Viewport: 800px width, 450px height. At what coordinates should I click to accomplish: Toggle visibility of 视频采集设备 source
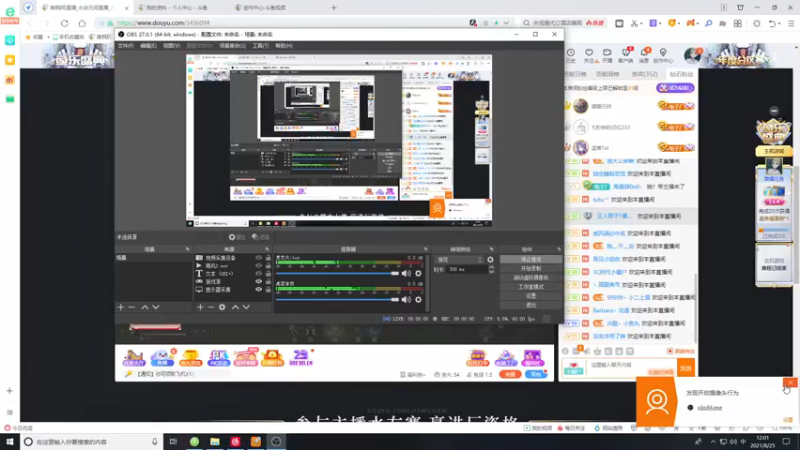(259, 258)
